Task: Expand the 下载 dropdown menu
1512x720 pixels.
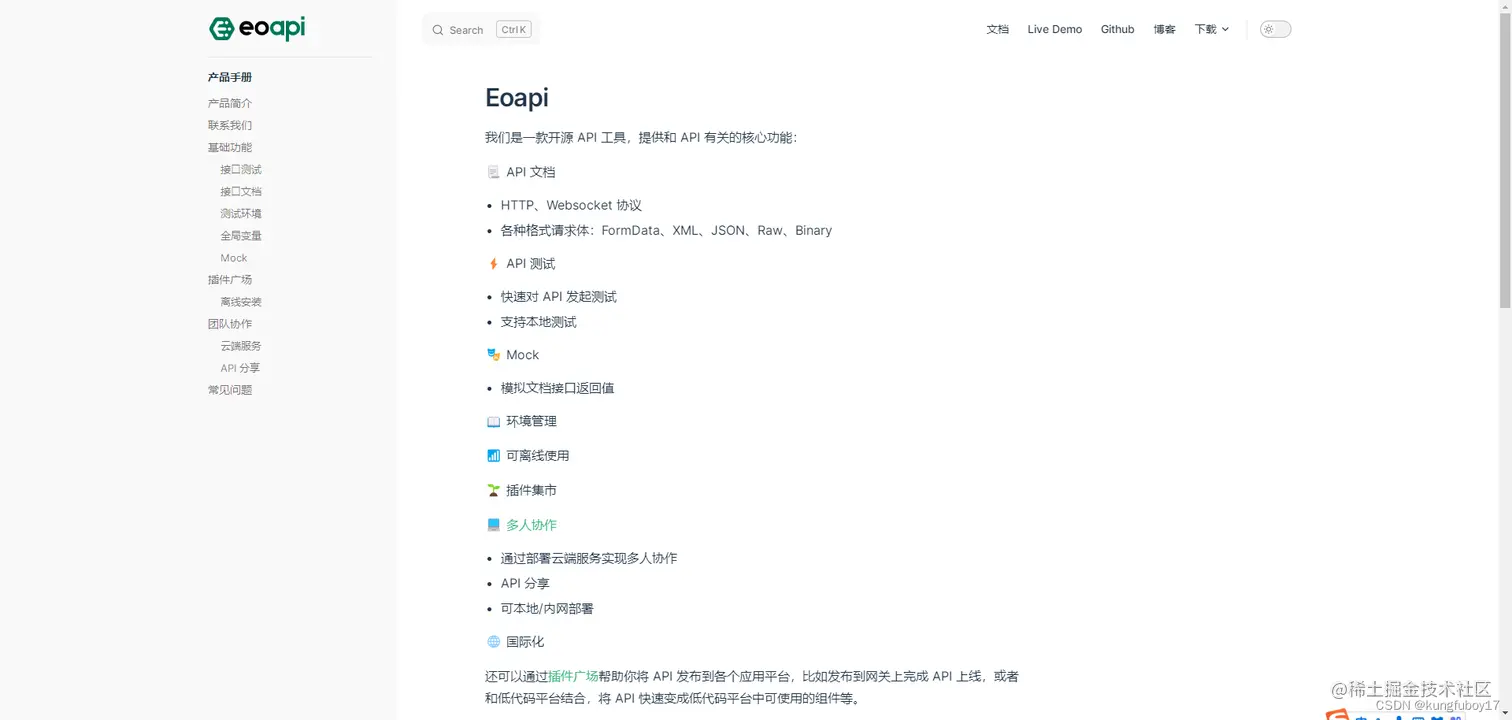Action: click(1211, 29)
